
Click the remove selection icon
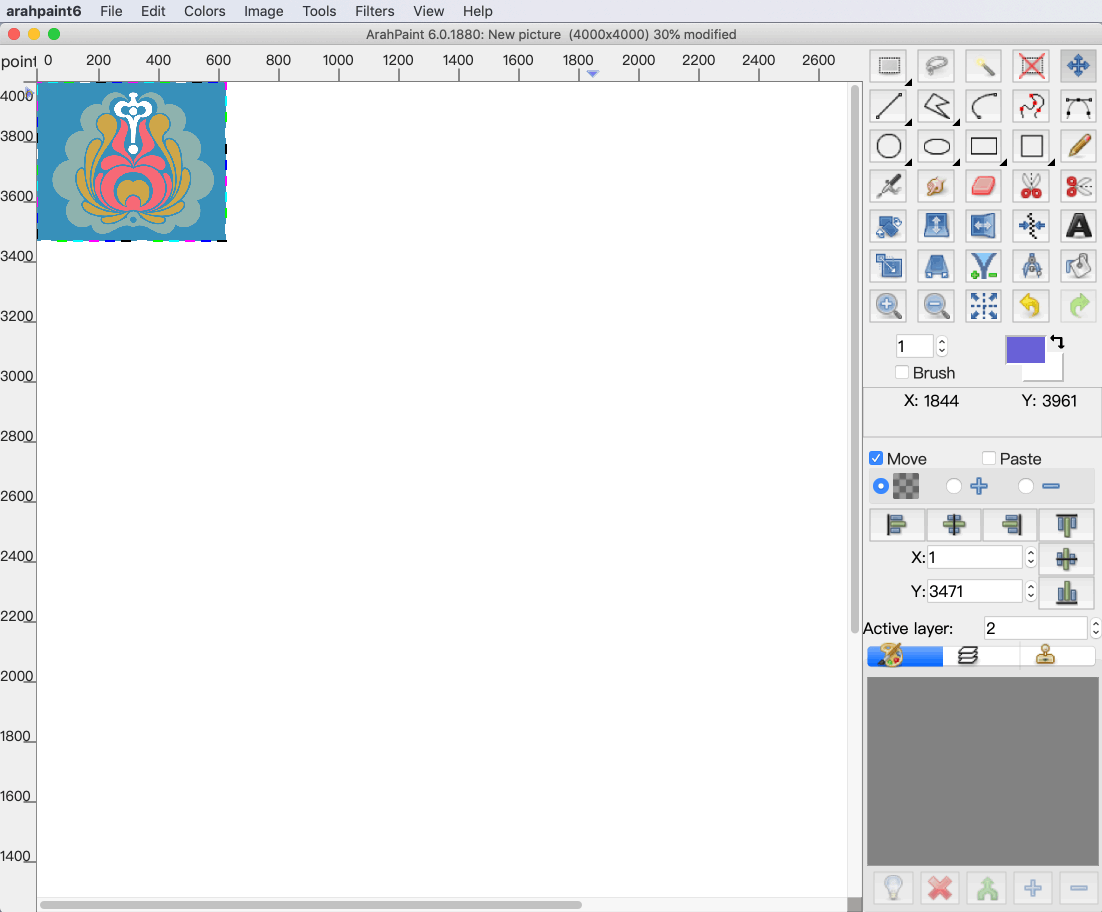tap(1031, 66)
